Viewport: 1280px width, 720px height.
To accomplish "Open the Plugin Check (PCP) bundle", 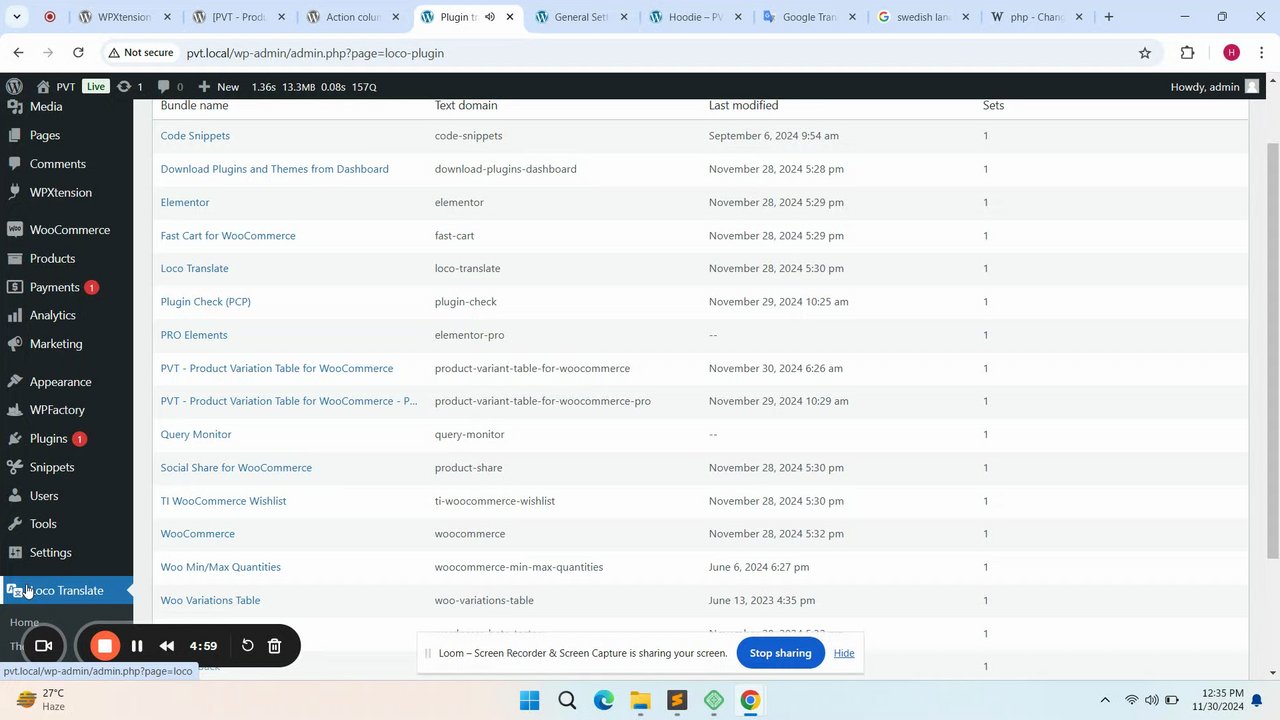I will (x=205, y=302).
